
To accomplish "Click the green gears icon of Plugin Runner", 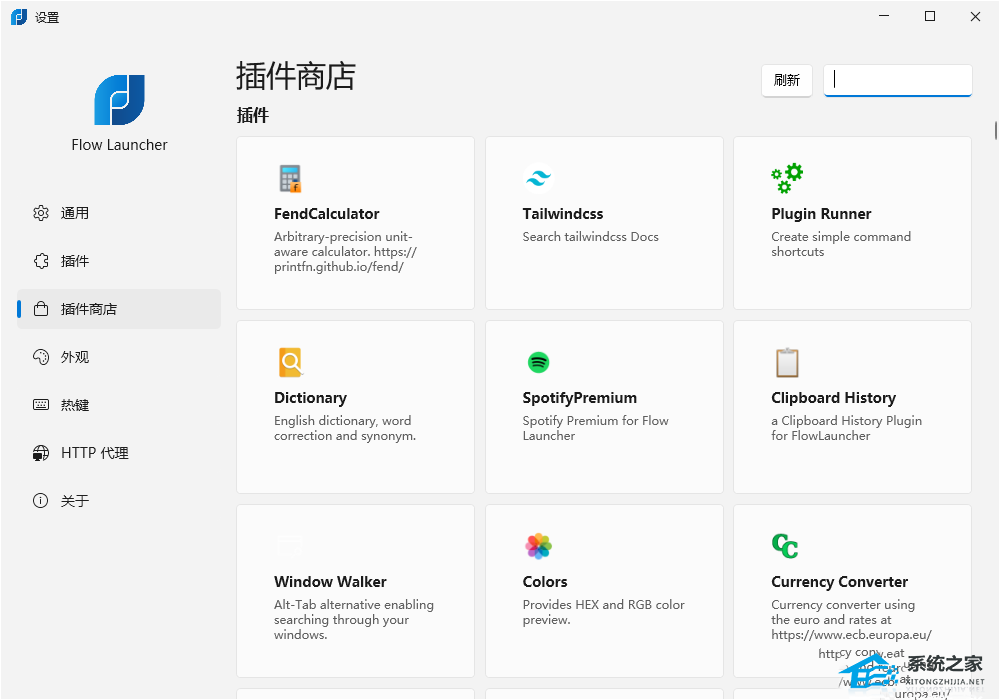I will (x=787, y=179).
